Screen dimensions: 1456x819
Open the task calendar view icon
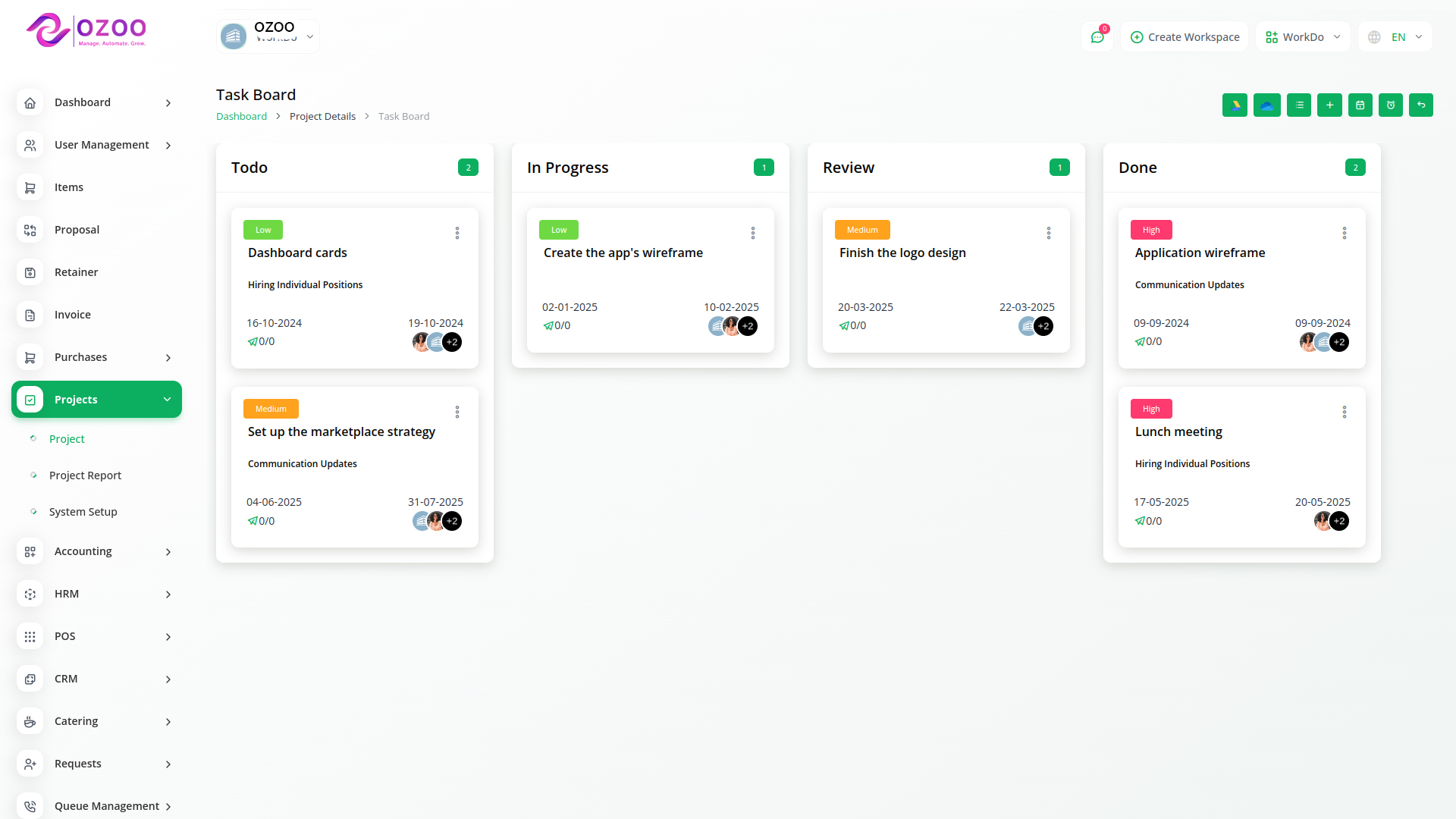coord(1360,105)
